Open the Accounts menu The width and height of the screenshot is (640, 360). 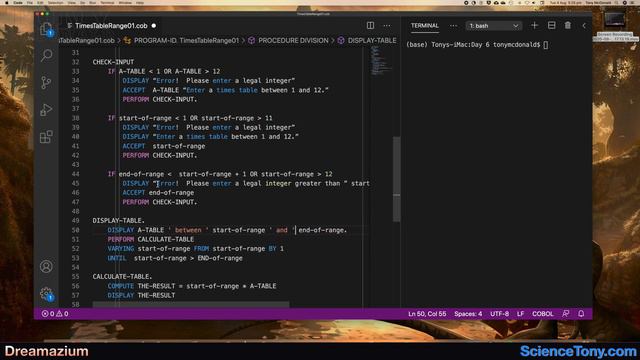(46, 267)
